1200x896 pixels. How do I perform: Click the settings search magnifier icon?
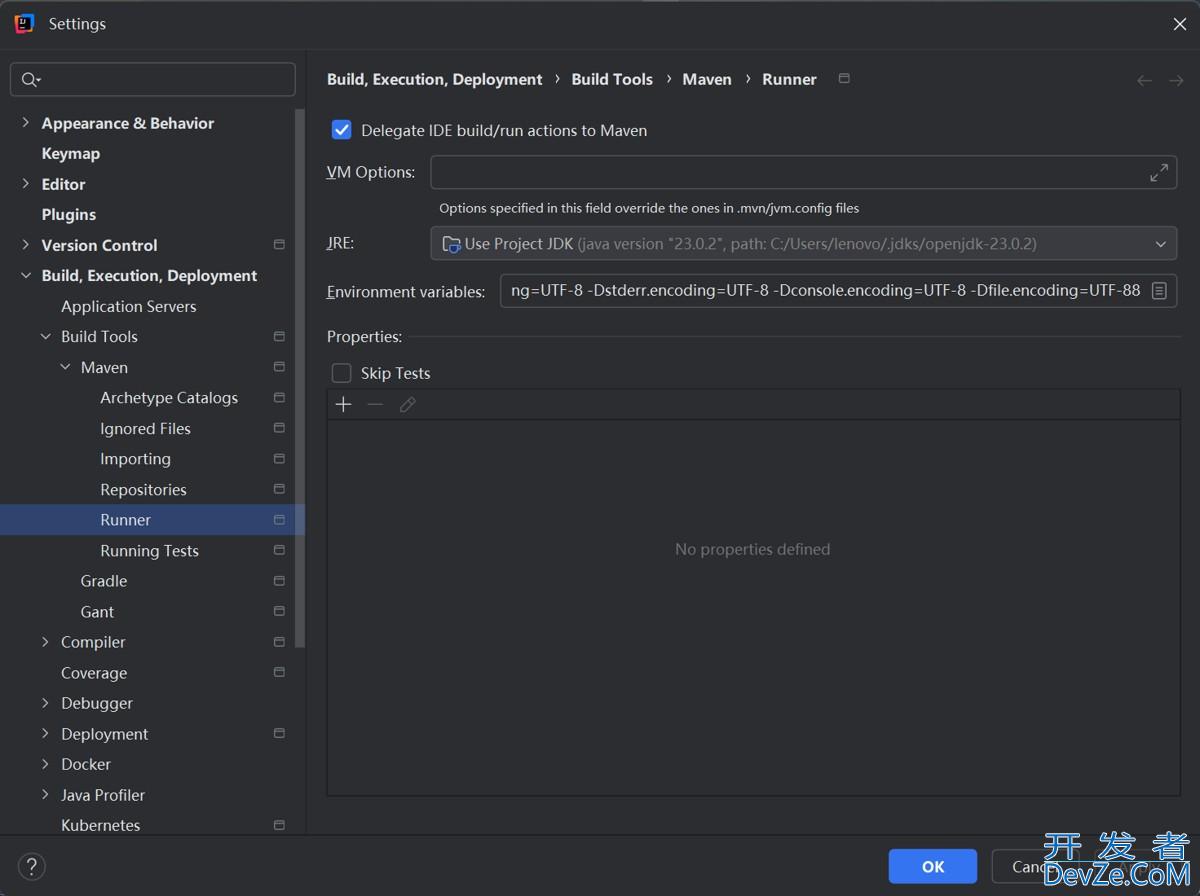pyautogui.click(x=30, y=80)
